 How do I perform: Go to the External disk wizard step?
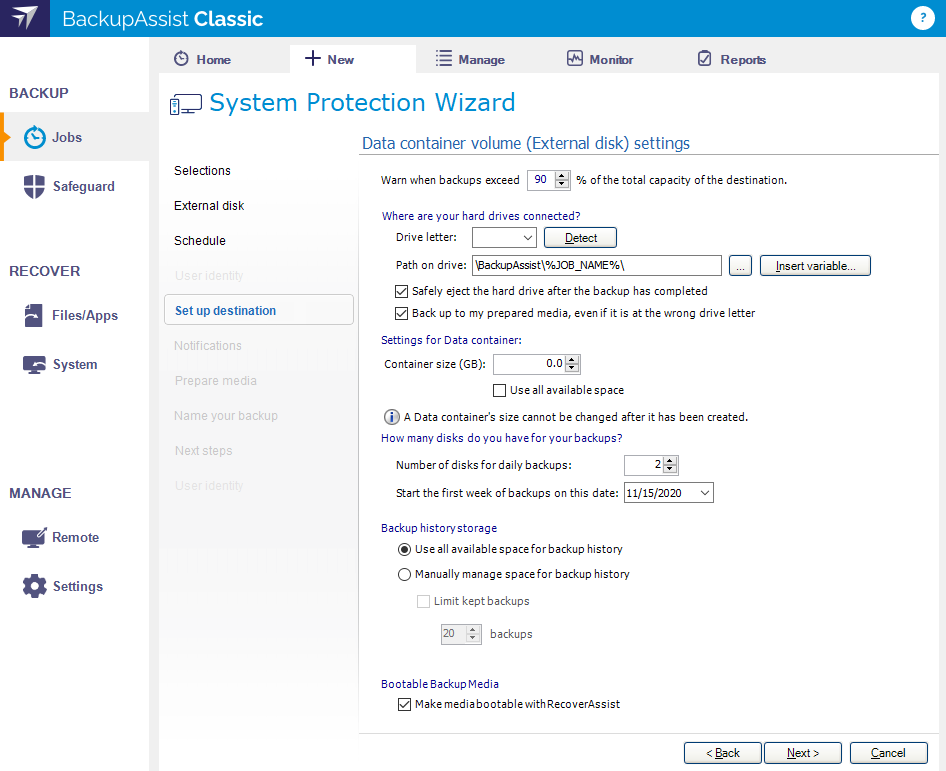(209, 206)
